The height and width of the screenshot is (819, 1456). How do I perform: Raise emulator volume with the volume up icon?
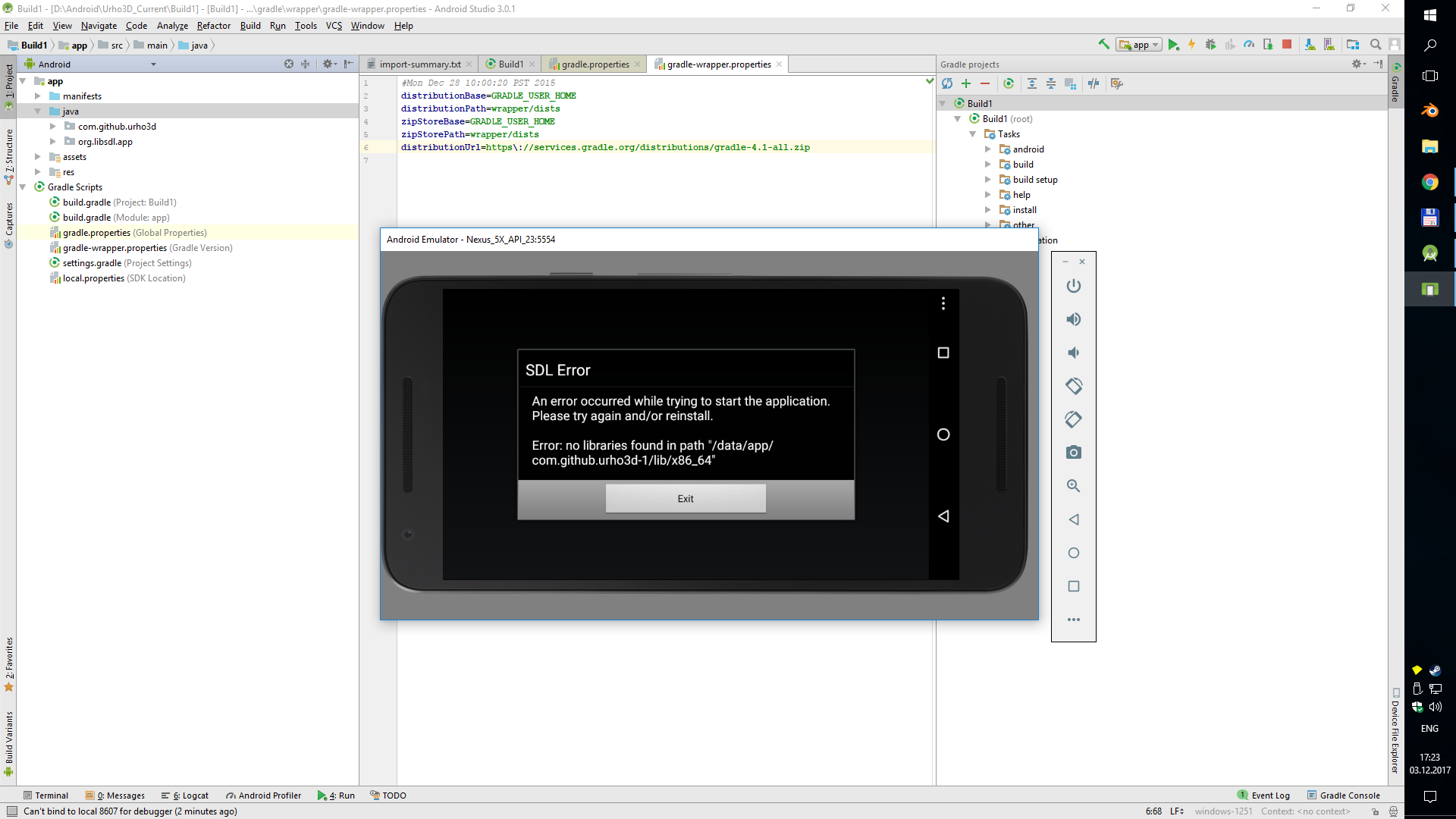coord(1074,319)
